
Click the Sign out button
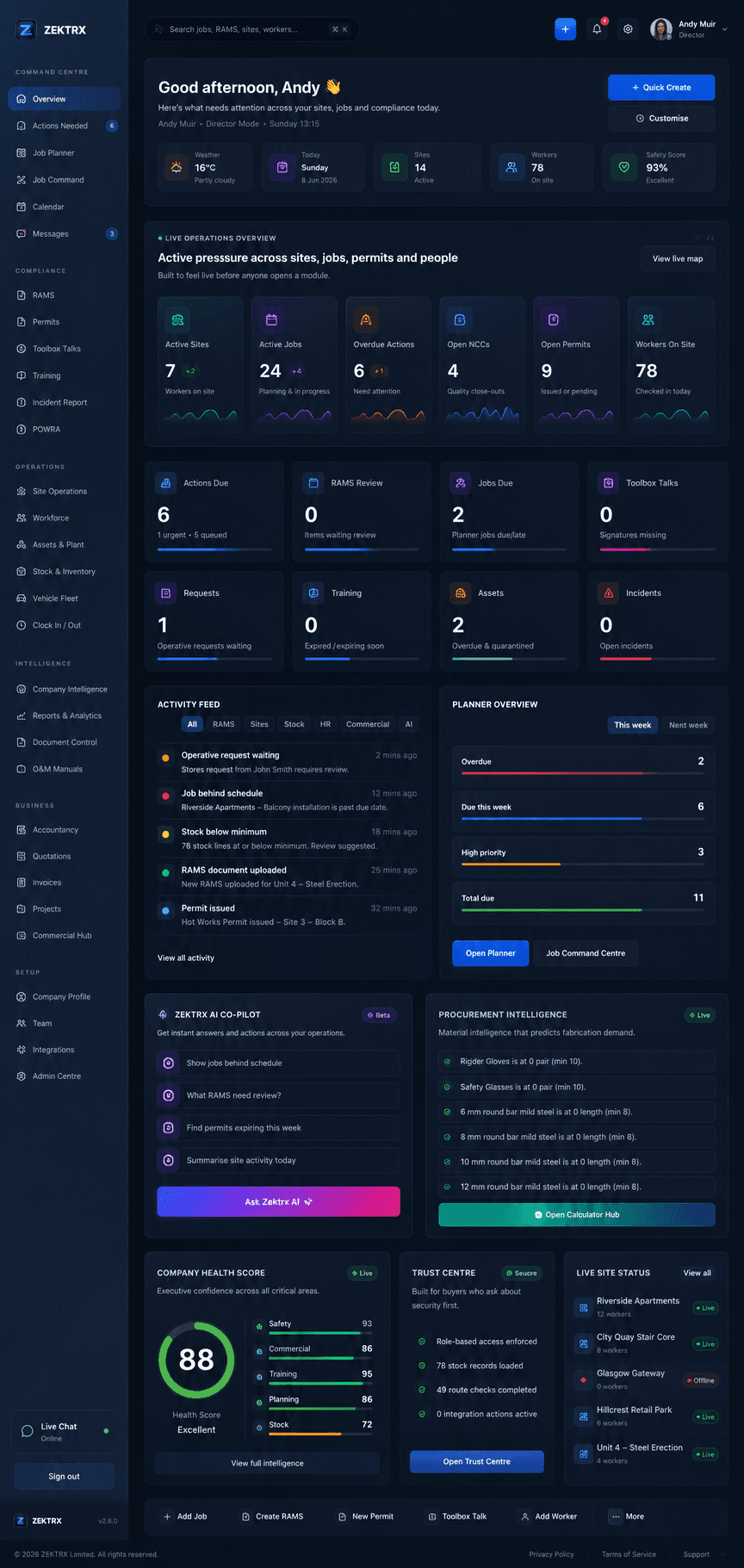(64, 1476)
